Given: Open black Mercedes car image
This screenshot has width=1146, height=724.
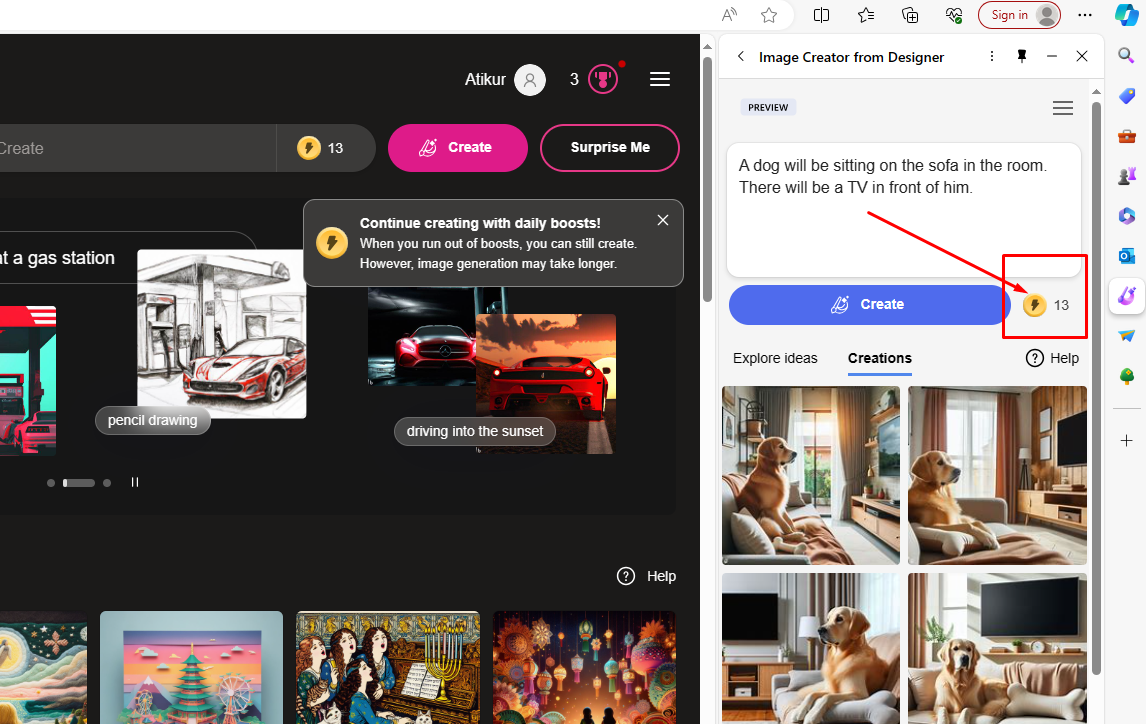Looking at the screenshot, I should tap(422, 336).
